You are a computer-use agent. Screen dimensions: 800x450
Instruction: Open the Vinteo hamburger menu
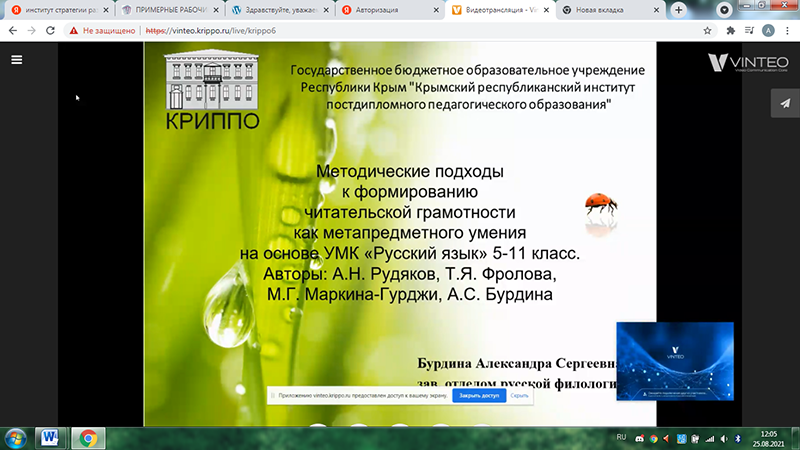click(x=17, y=60)
